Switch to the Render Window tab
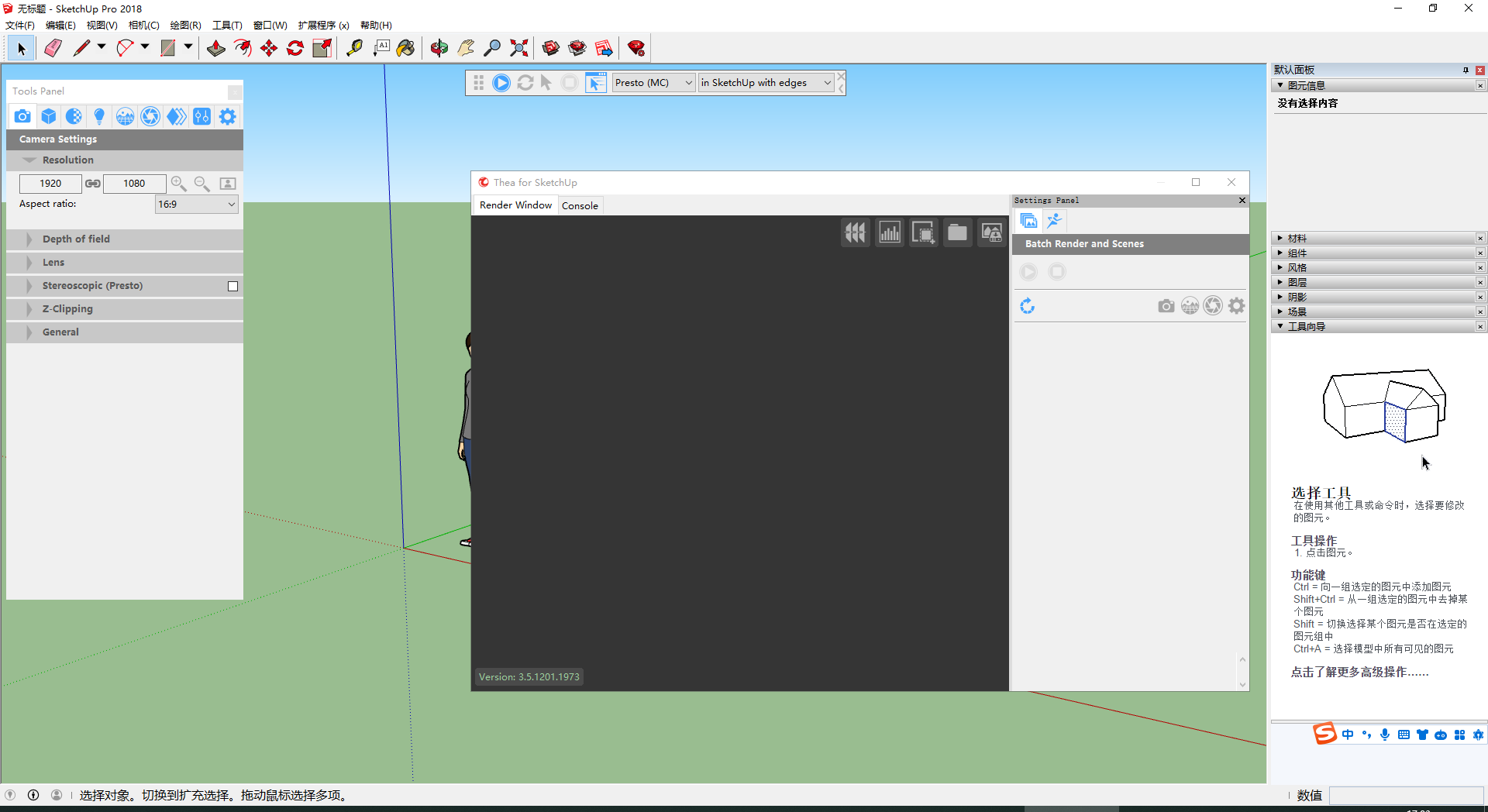This screenshot has height=812, width=1488. point(515,205)
